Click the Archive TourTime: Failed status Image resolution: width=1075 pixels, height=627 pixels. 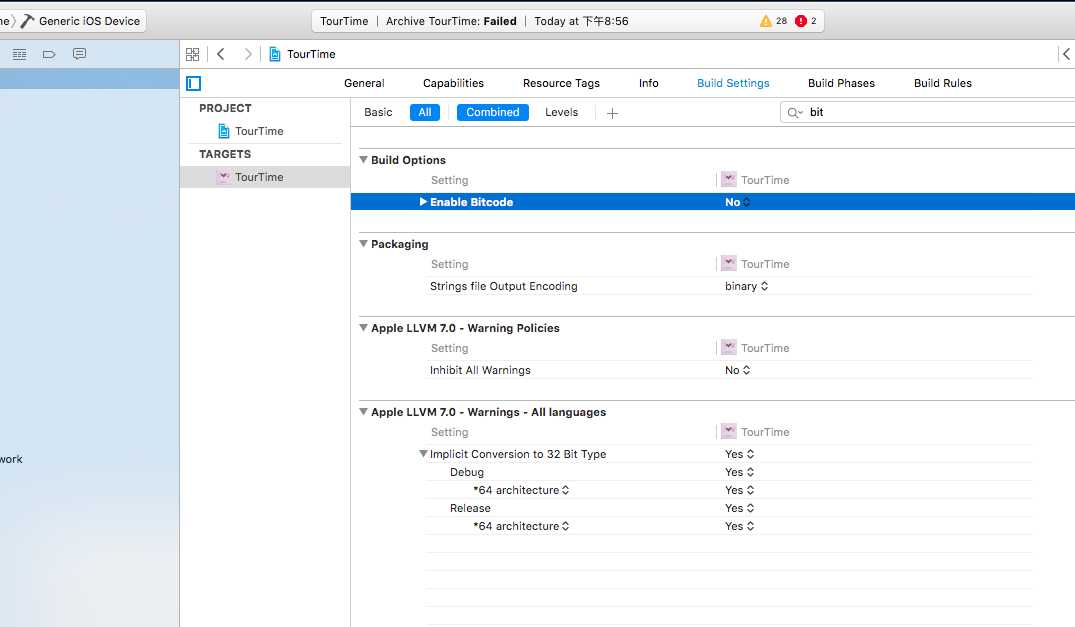(451, 21)
